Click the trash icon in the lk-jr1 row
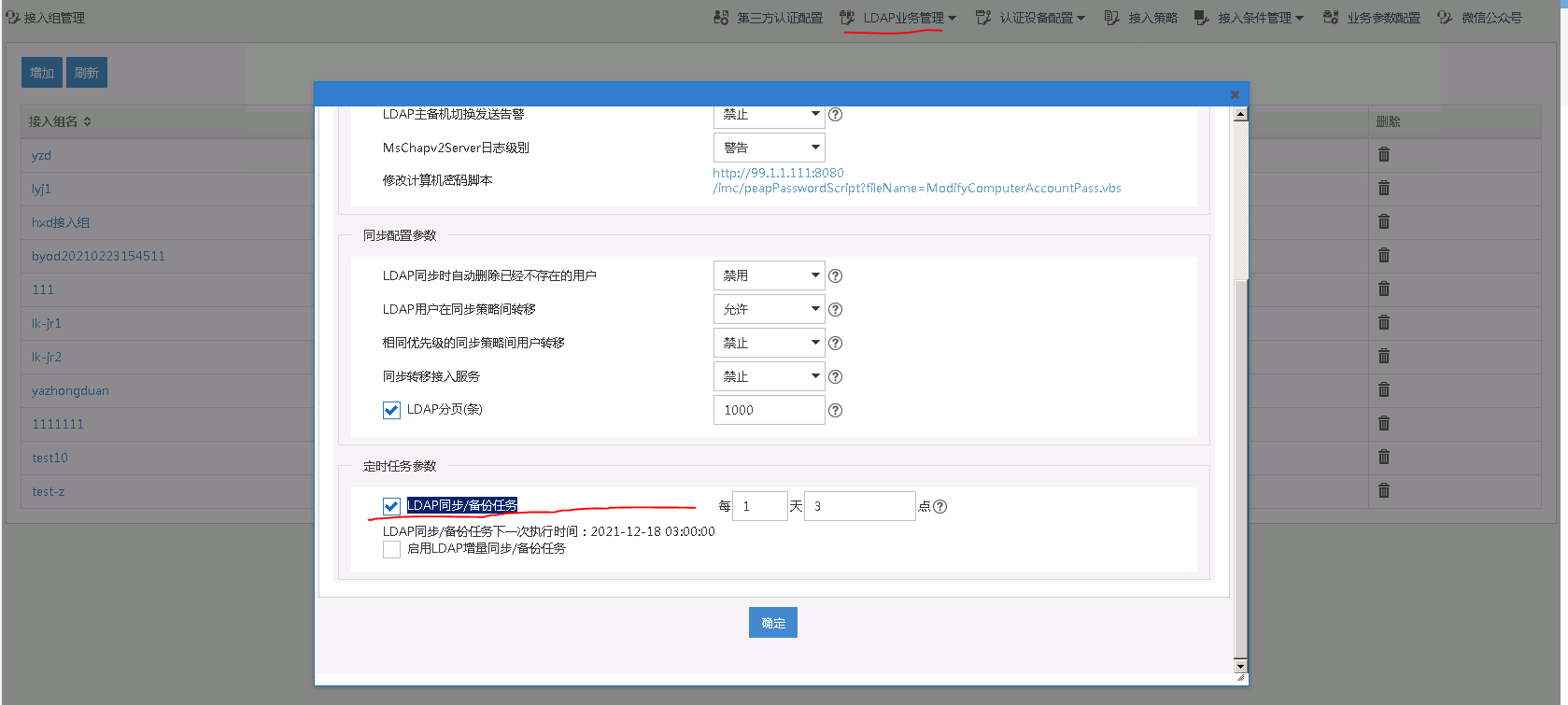 point(1384,323)
